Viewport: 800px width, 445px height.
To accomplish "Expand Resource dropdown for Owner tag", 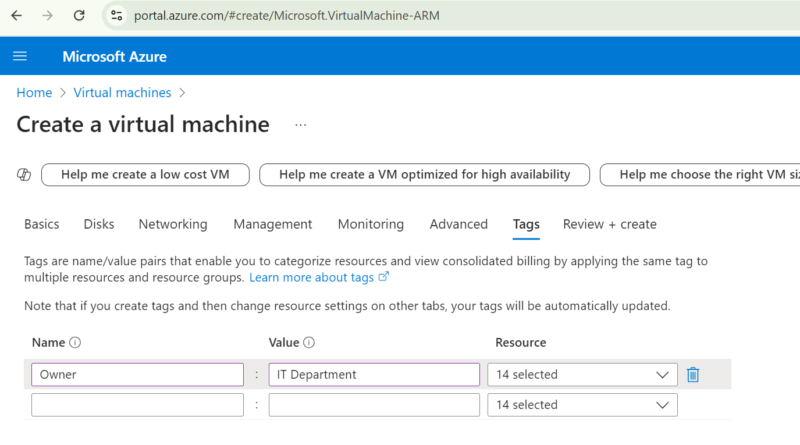I will pos(582,375).
